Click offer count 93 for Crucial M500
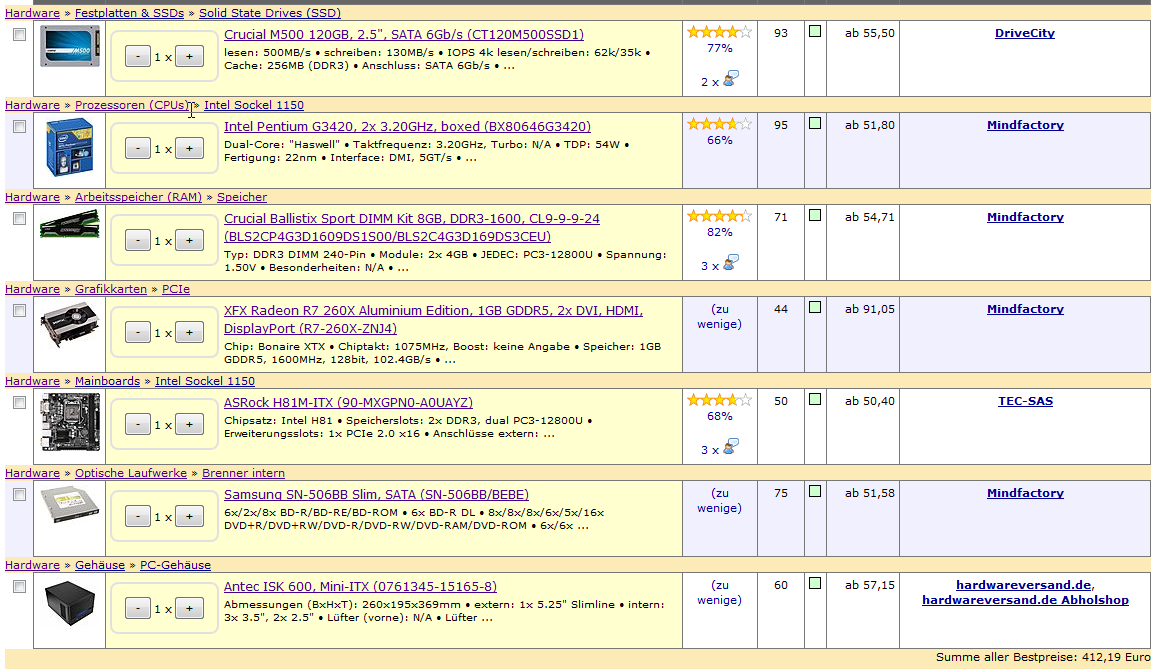Image resolution: width=1157 pixels, height=669 pixels. (x=781, y=33)
